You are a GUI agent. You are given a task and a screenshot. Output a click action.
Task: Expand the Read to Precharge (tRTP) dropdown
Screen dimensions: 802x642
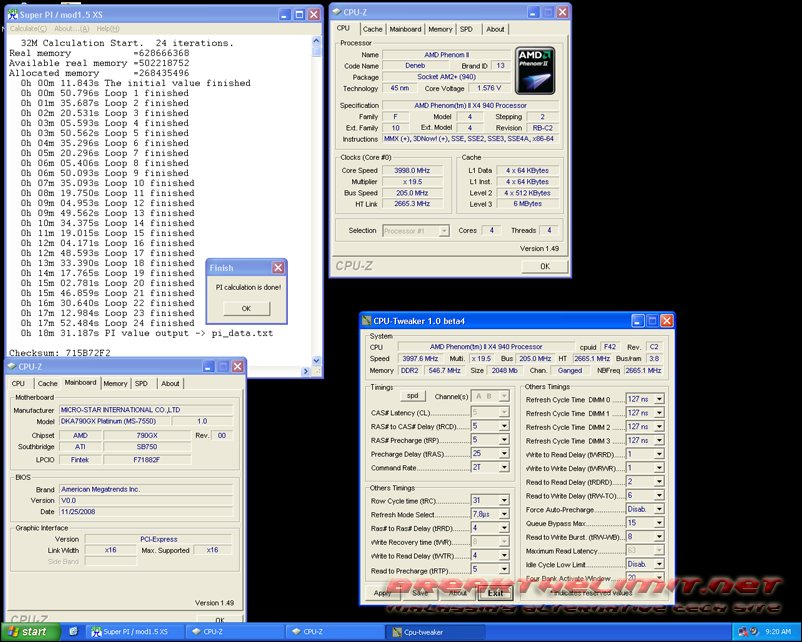[x=504, y=569]
